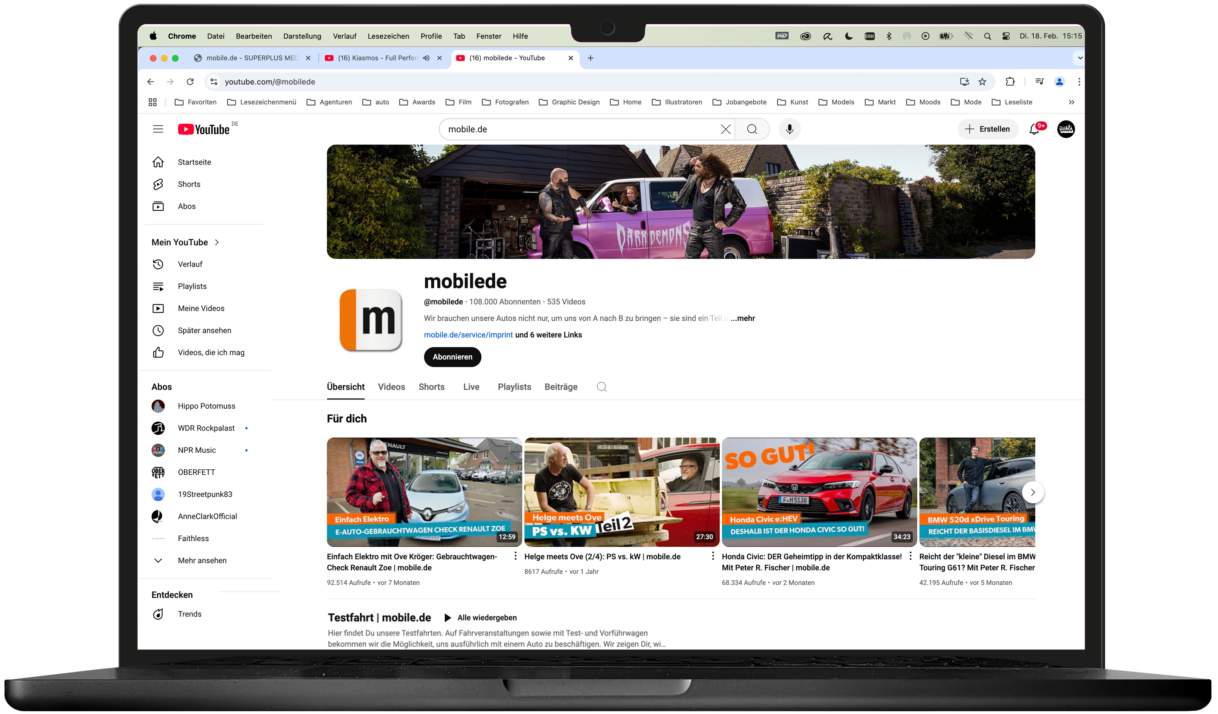This screenshot has height=714, width=1218.
Task: Open the YouTube hamburger guide menu
Action: tap(158, 129)
